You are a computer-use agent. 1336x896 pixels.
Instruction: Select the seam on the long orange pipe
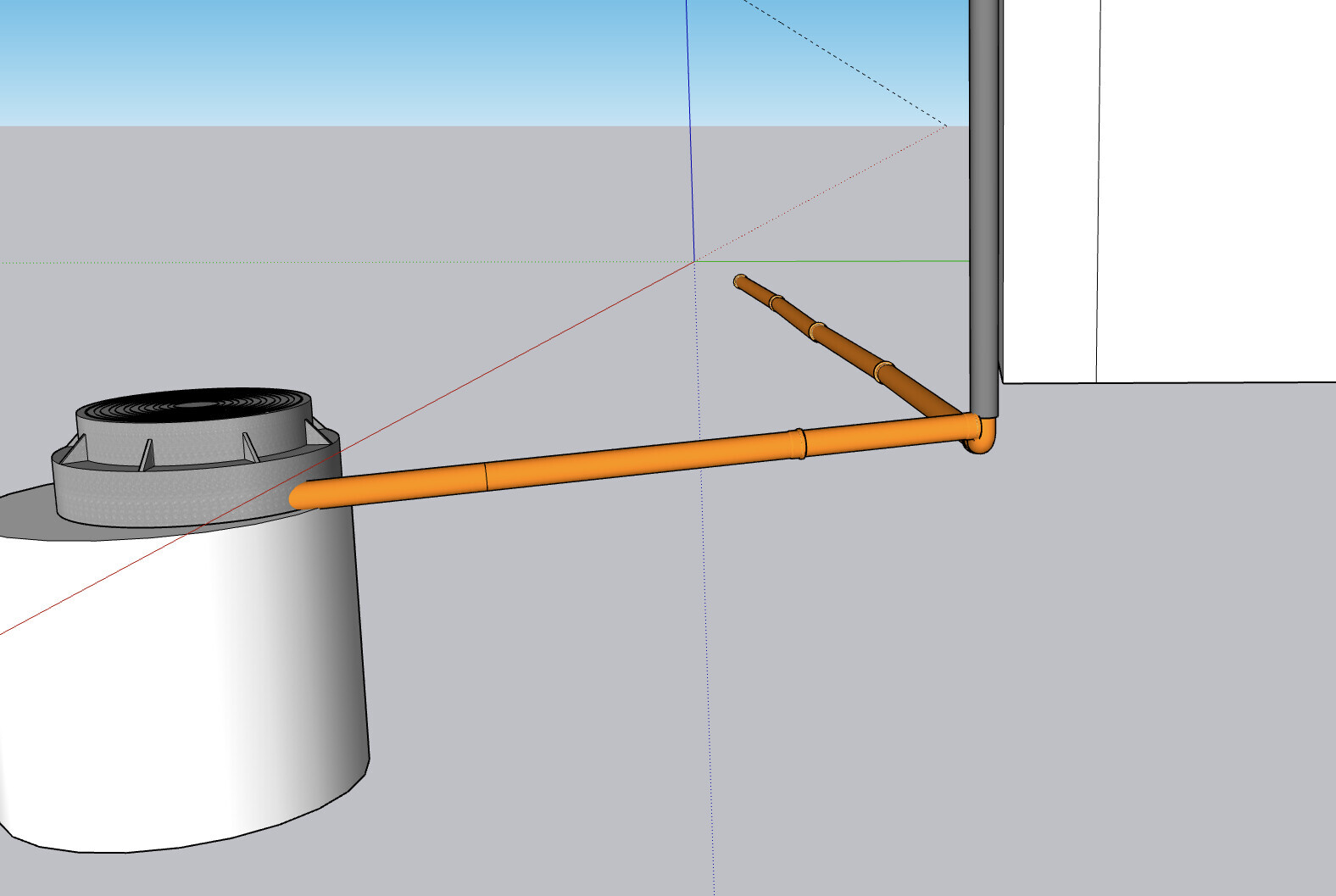[486, 476]
